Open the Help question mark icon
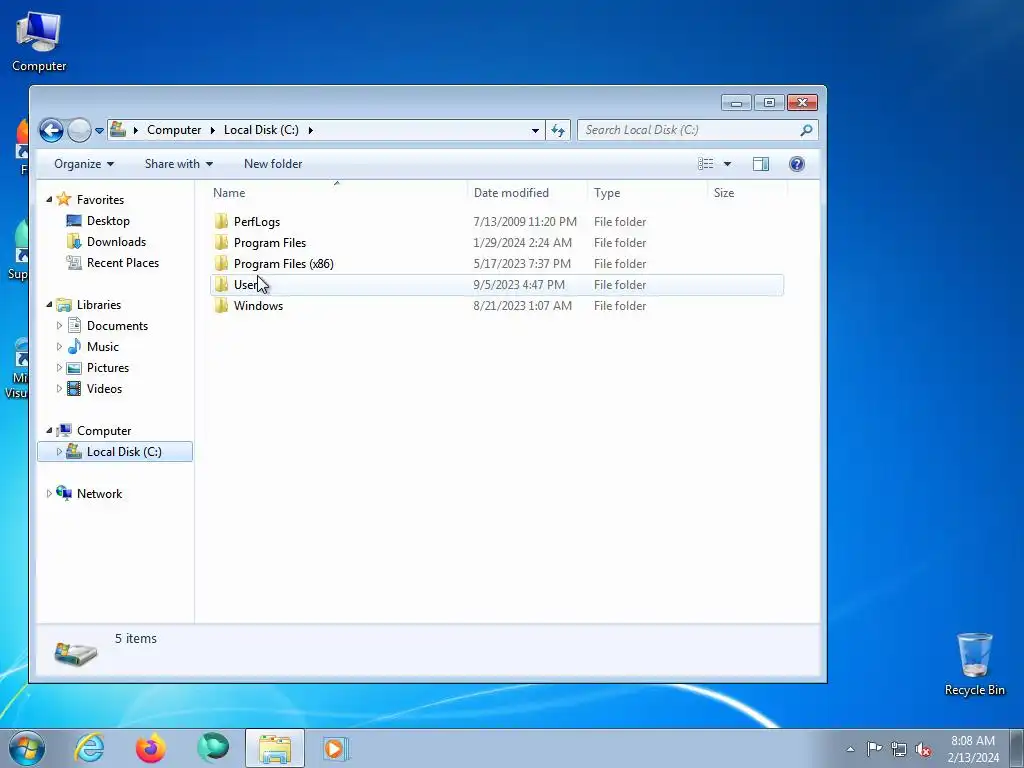Image resolution: width=1024 pixels, height=768 pixels. [797, 164]
